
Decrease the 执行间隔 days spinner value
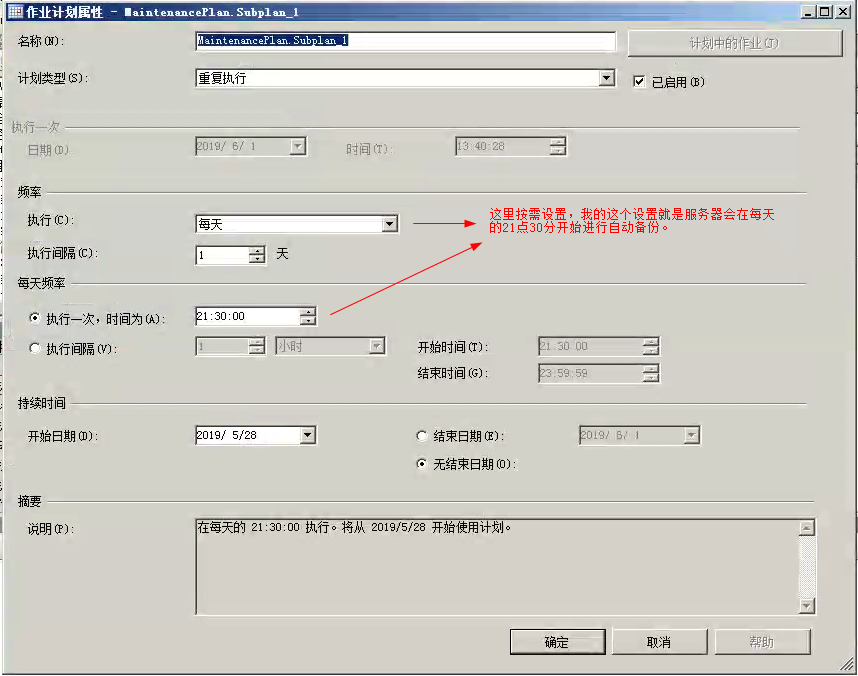pyautogui.click(x=257, y=259)
